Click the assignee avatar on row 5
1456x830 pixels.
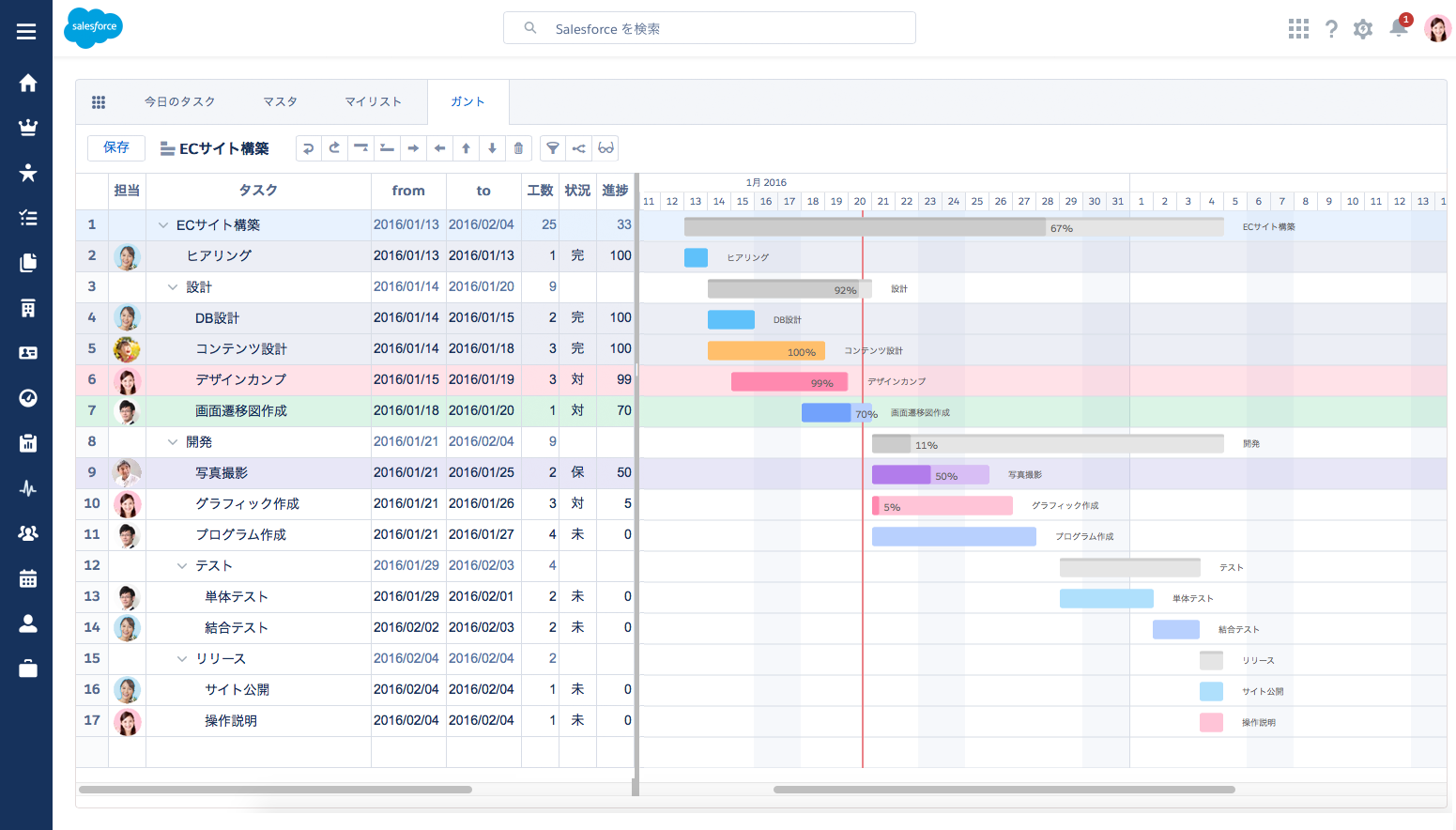point(127,349)
